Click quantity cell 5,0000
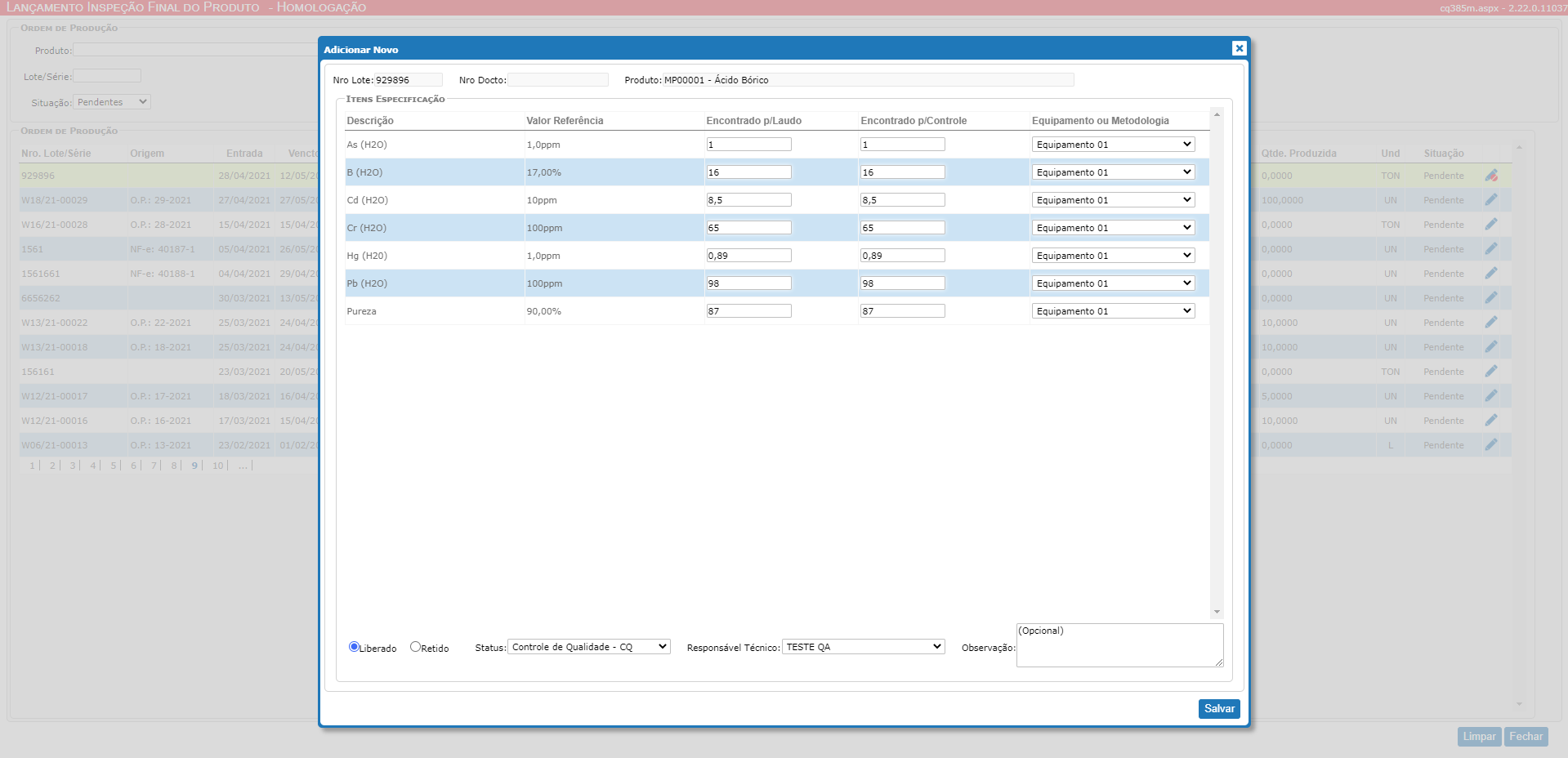The height and width of the screenshot is (758, 1568). [x=1276, y=396]
